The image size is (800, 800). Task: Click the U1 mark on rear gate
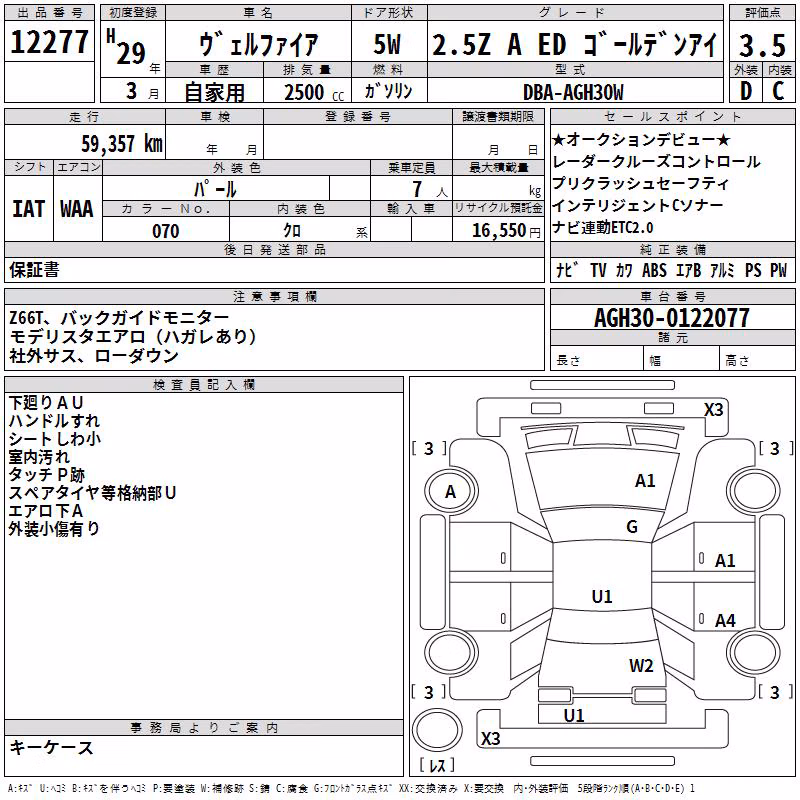coord(573,715)
